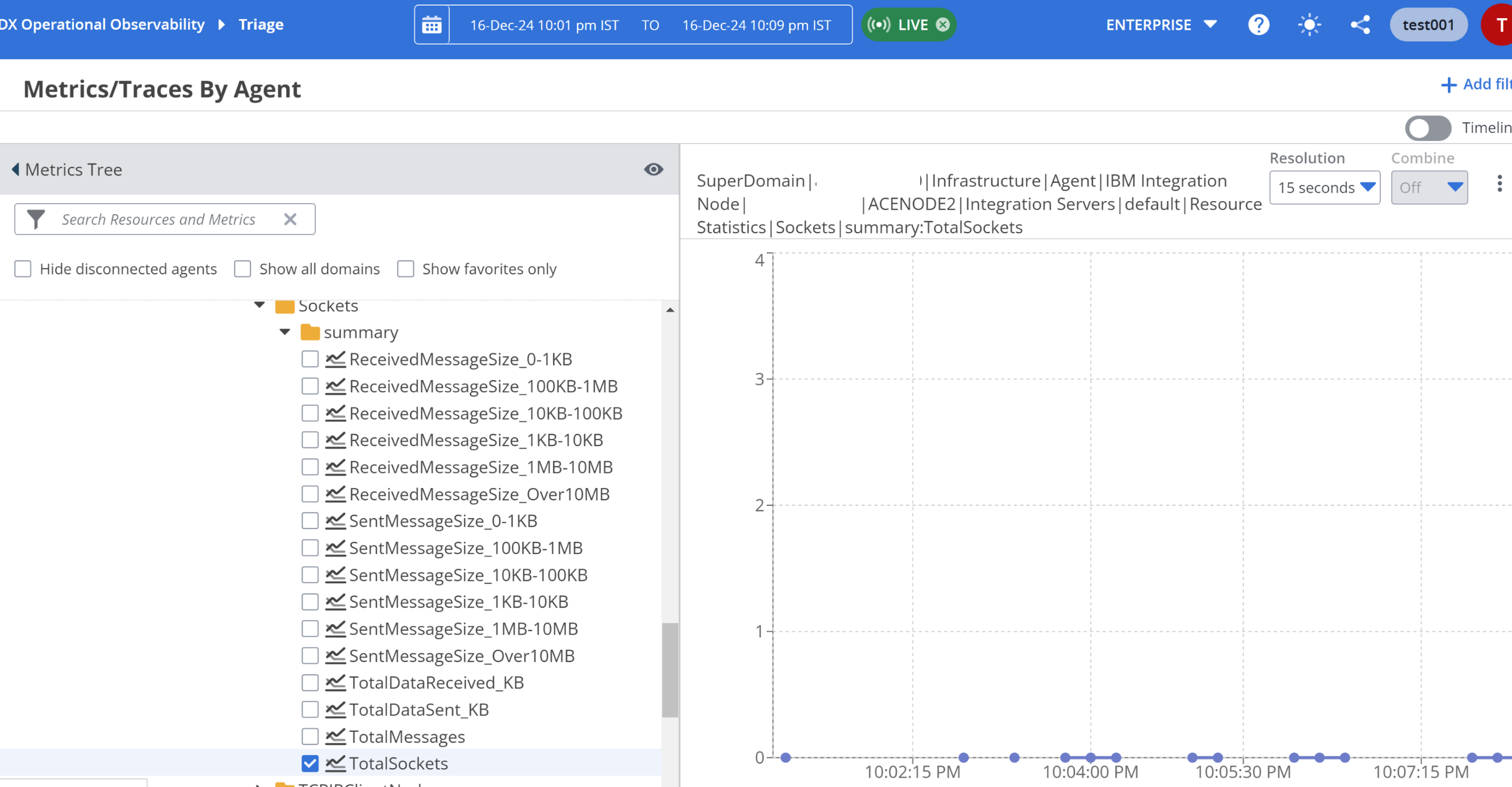Viewport: 1512px width, 787px height.
Task: Check Hide disconnected agents checkbox
Action: pos(23,269)
